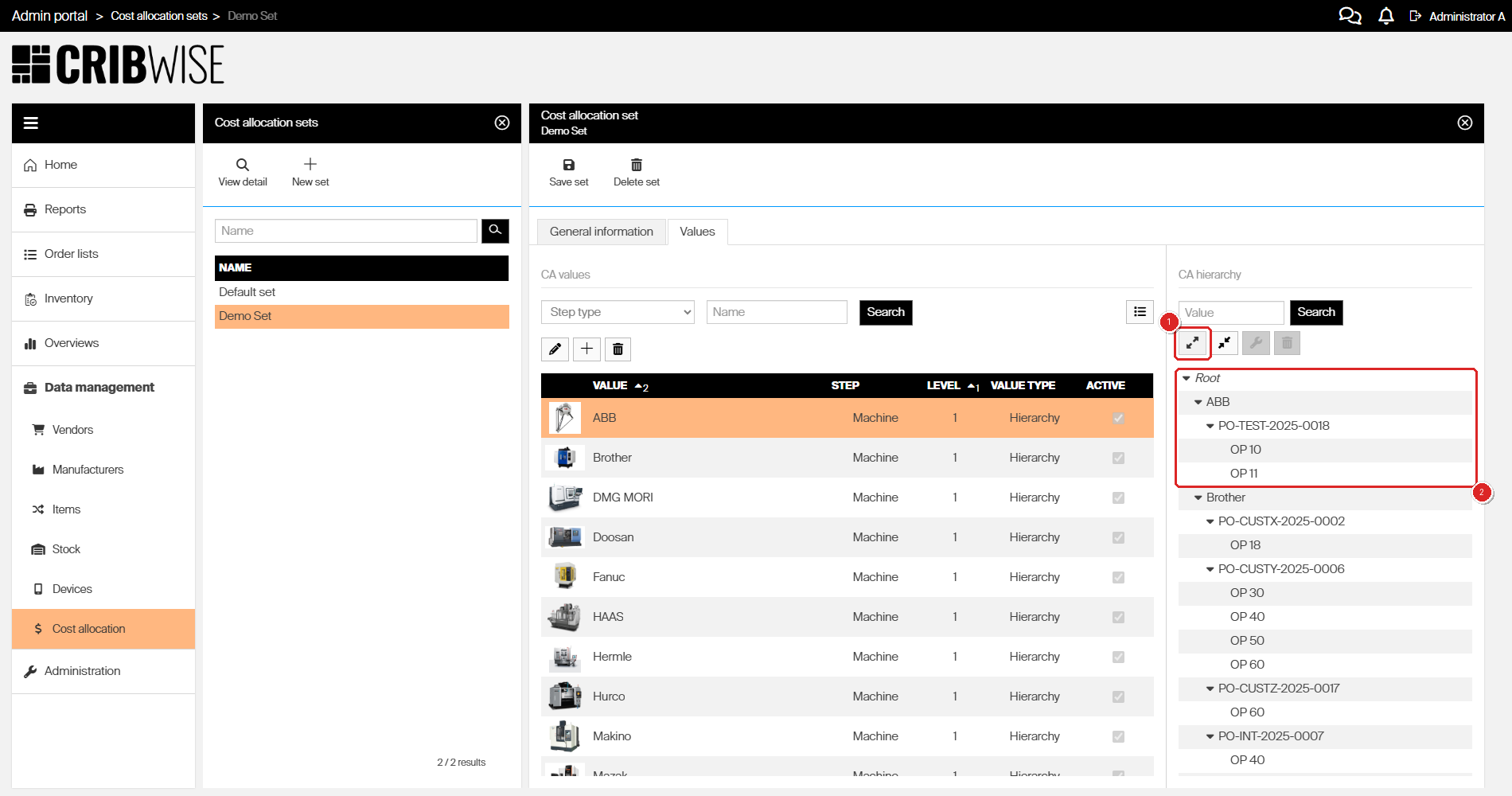
Task: Collapse the PO-INT-2025-0007 node
Action: [1210, 736]
